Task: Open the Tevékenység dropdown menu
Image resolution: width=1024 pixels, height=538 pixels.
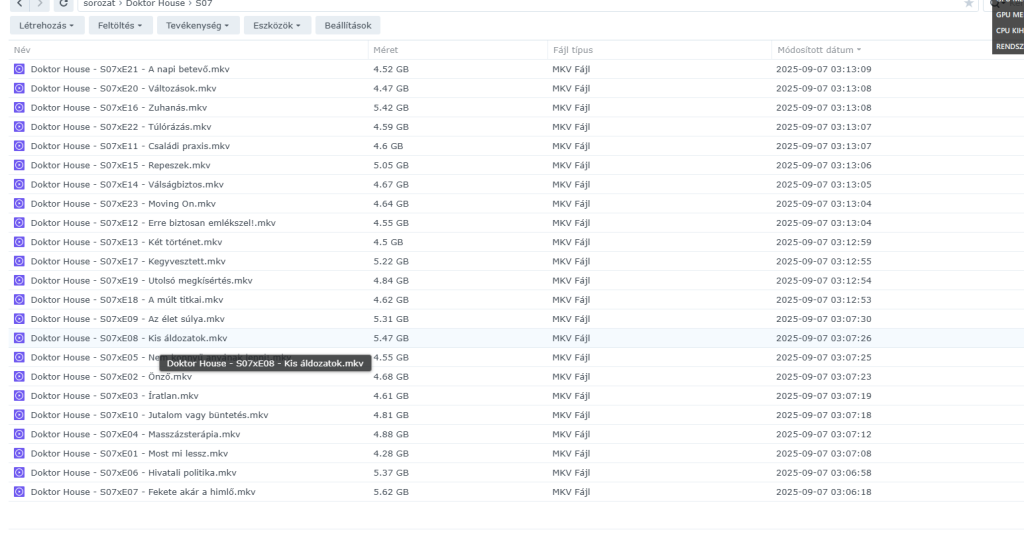Action: click(198, 25)
